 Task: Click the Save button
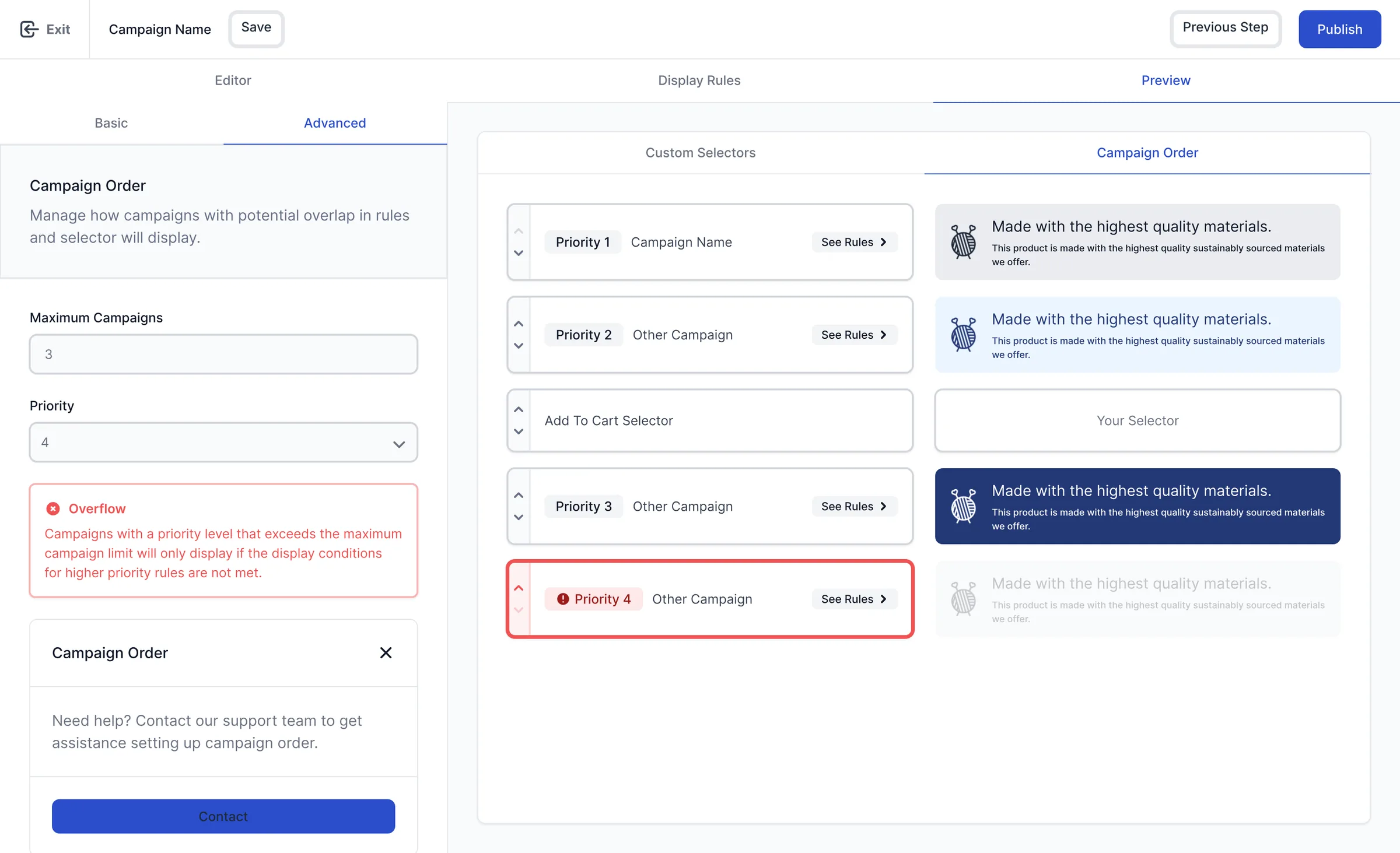tap(256, 29)
